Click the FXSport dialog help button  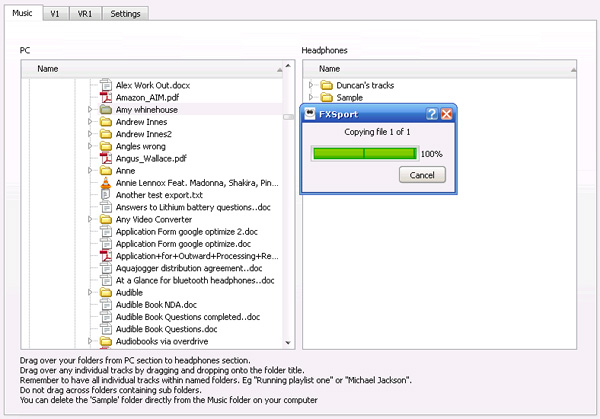pos(432,114)
